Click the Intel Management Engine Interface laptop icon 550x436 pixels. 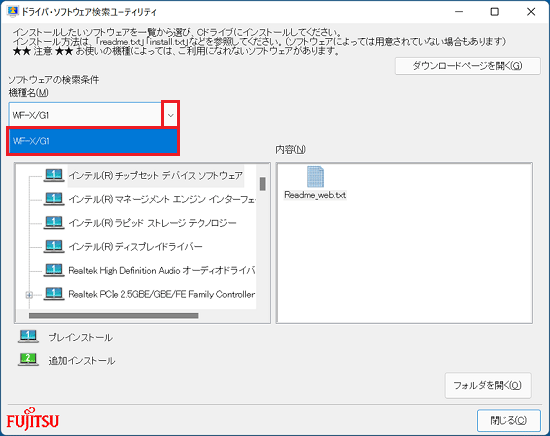[54, 199]
